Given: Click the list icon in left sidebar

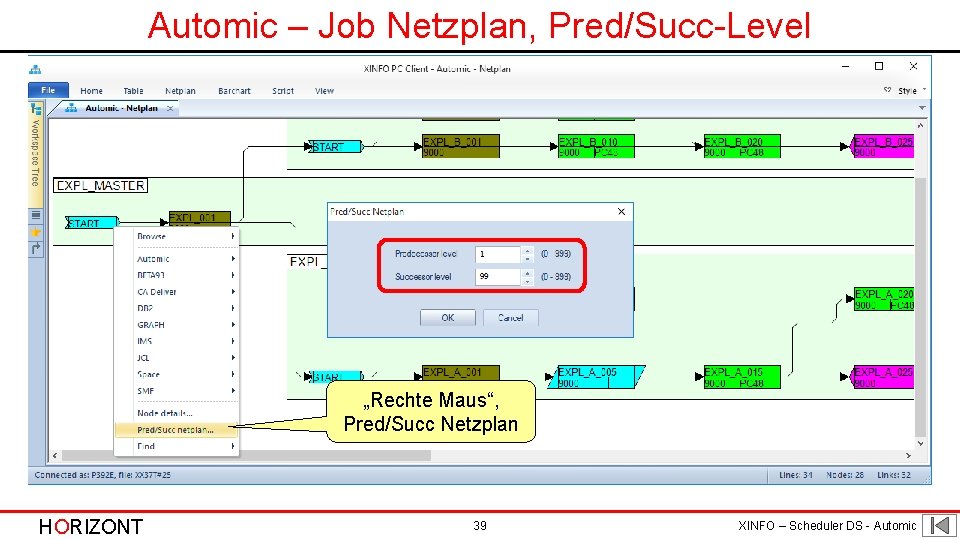Looking at the screenshot, I should point(36,215).
